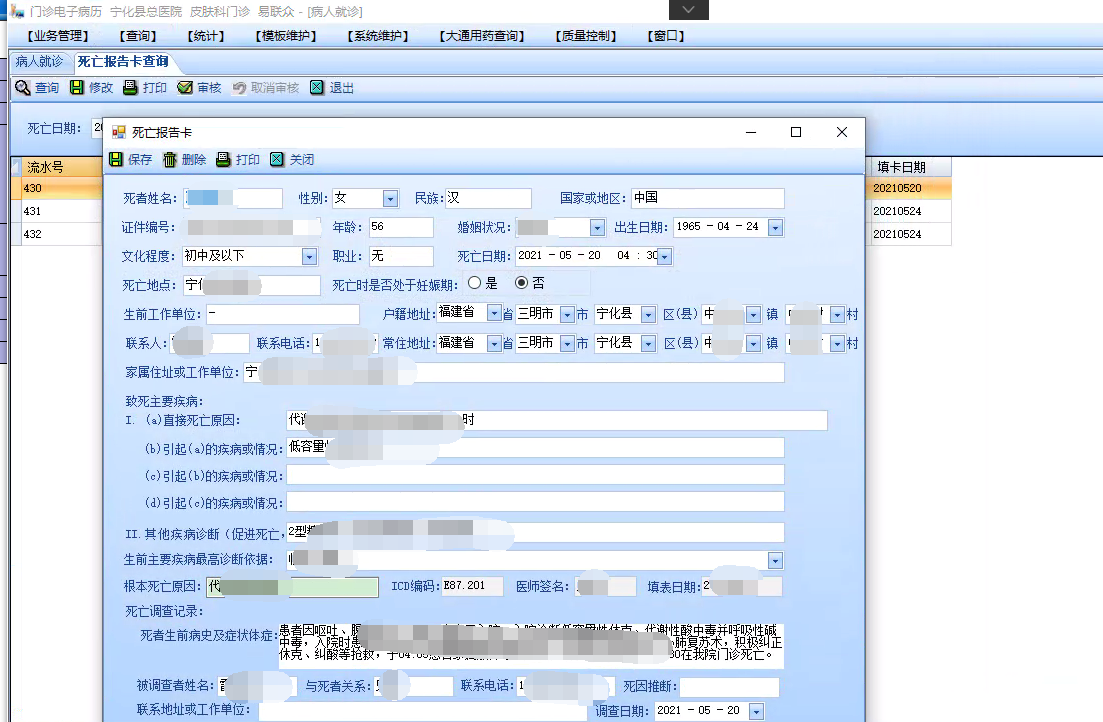Click the chevron dropdown at top of screen
Screen dimensions: 1103x722
689,10
